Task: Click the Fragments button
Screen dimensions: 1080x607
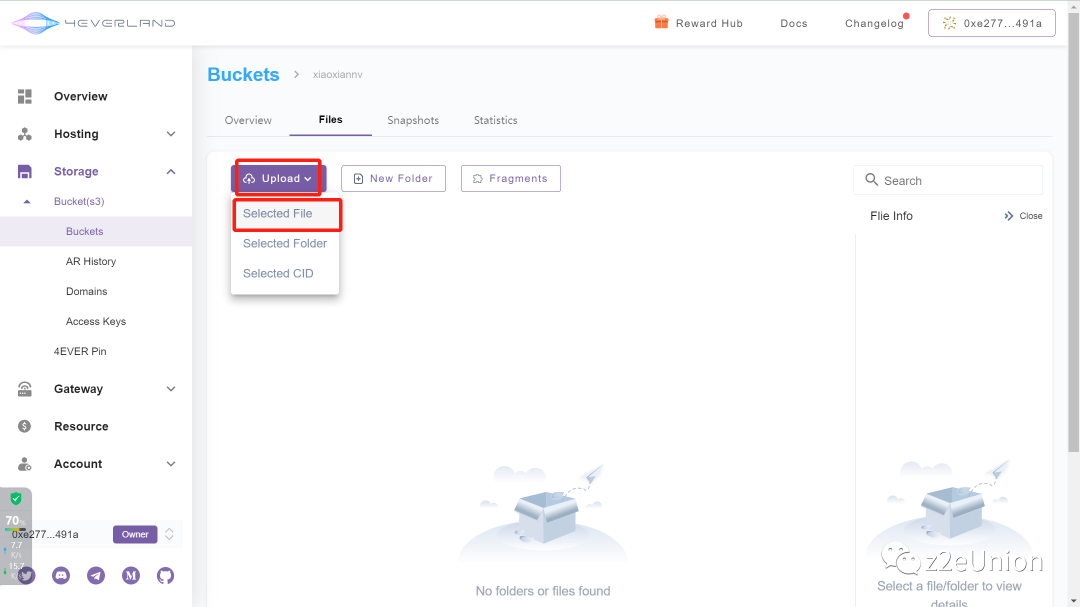Action: click(510, 179)
